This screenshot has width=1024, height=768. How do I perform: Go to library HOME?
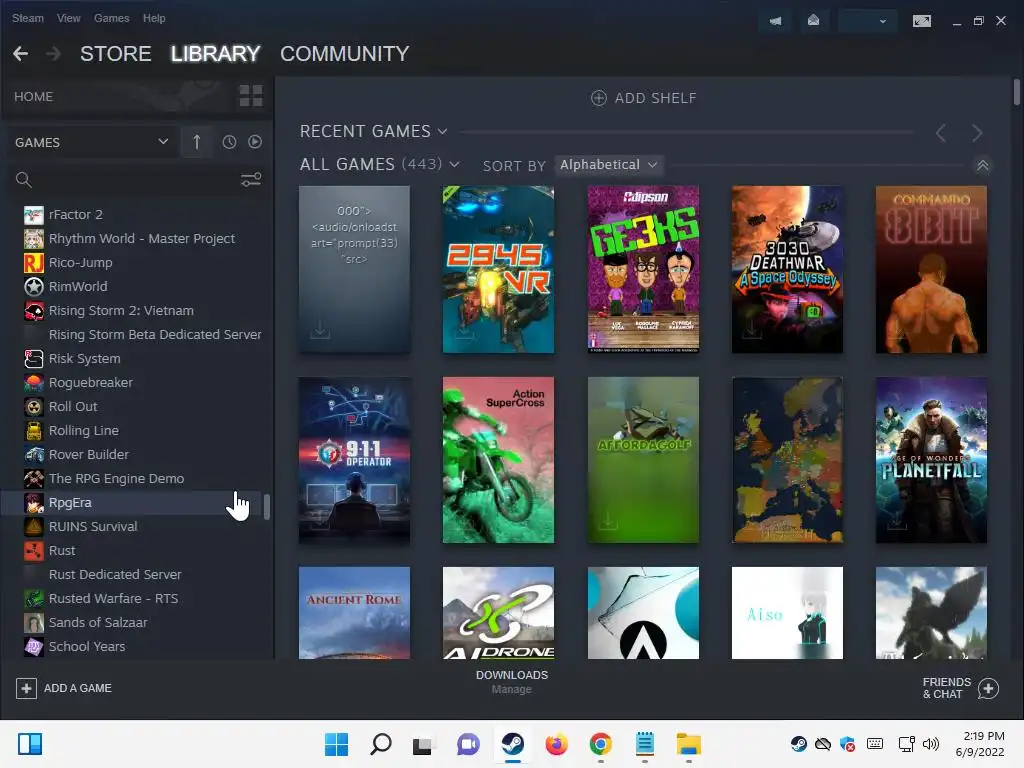click(x=33, y=97)
